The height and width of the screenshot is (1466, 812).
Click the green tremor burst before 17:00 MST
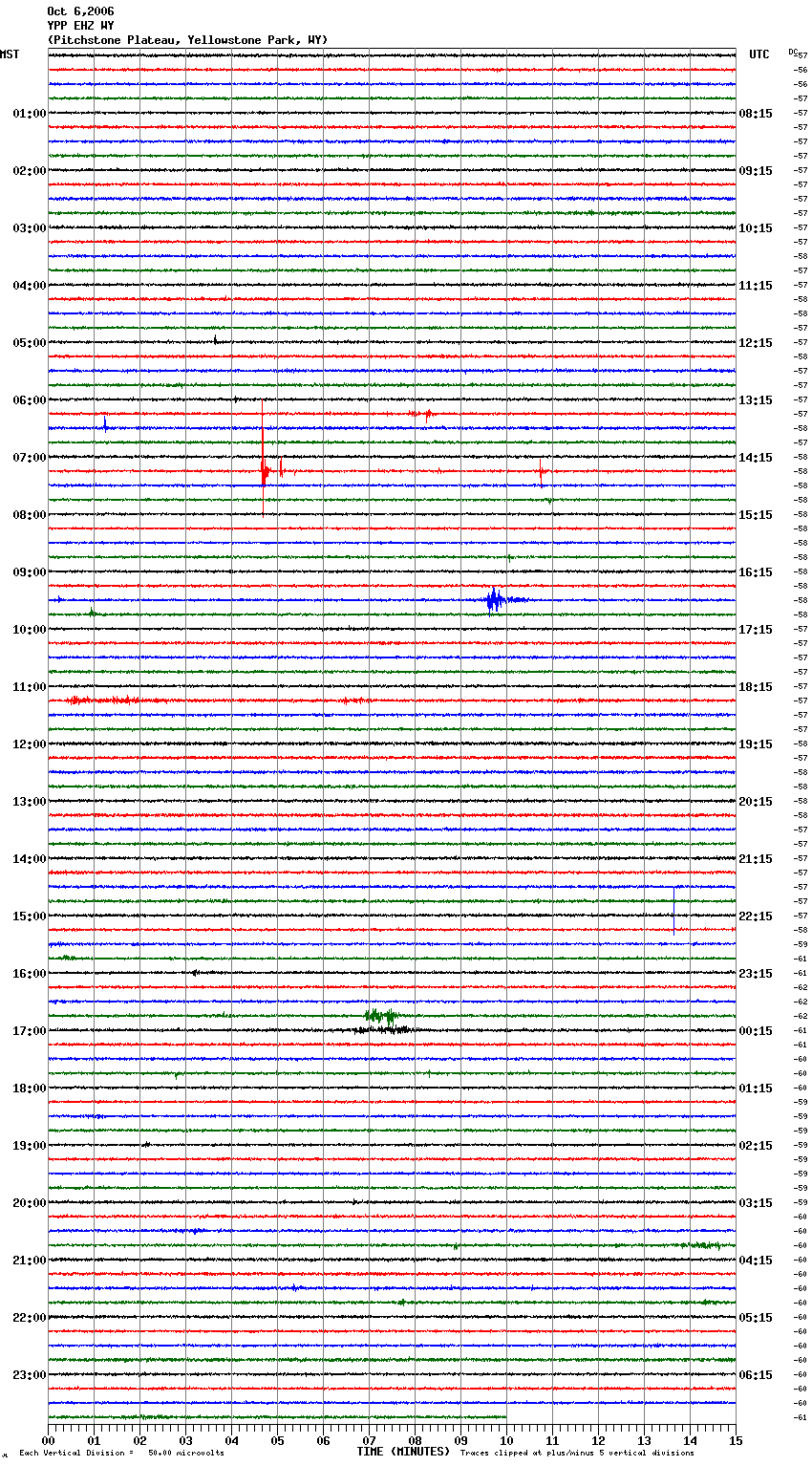(x=384, y=1015)
